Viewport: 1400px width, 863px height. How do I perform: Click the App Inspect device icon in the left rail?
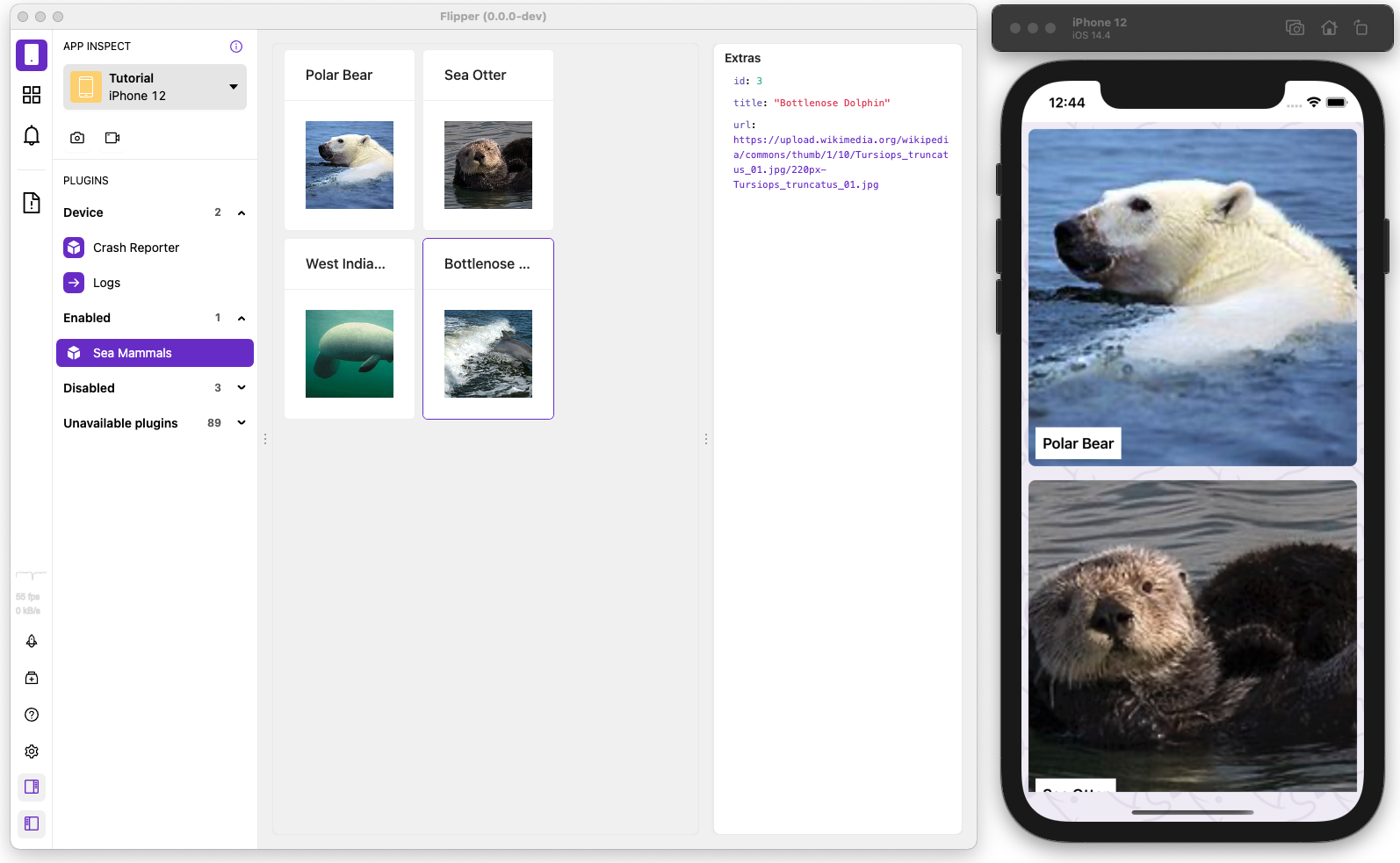click(x=32, y=54)
